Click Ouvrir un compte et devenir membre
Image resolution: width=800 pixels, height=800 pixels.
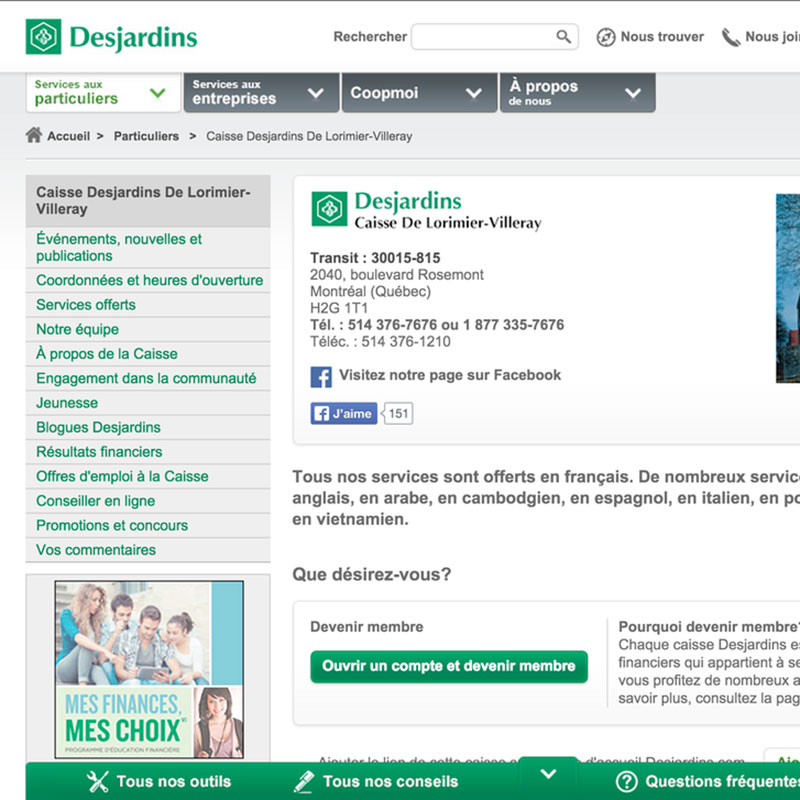(449, 666)
